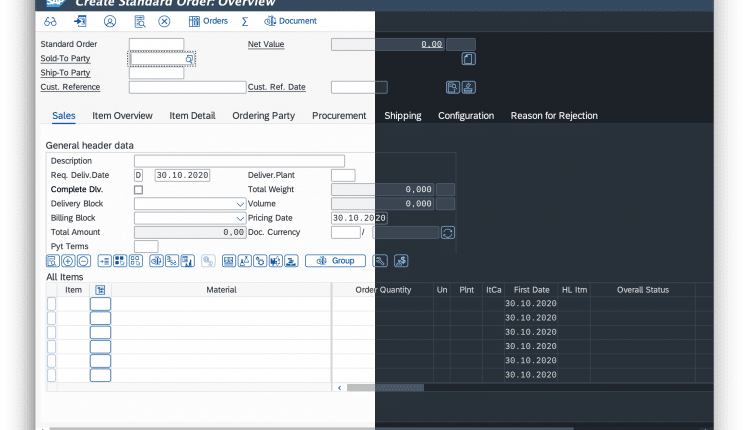The image size is (750, 430).
Task: Open the Orders toolbar button
Action: [x=208, y=21]
